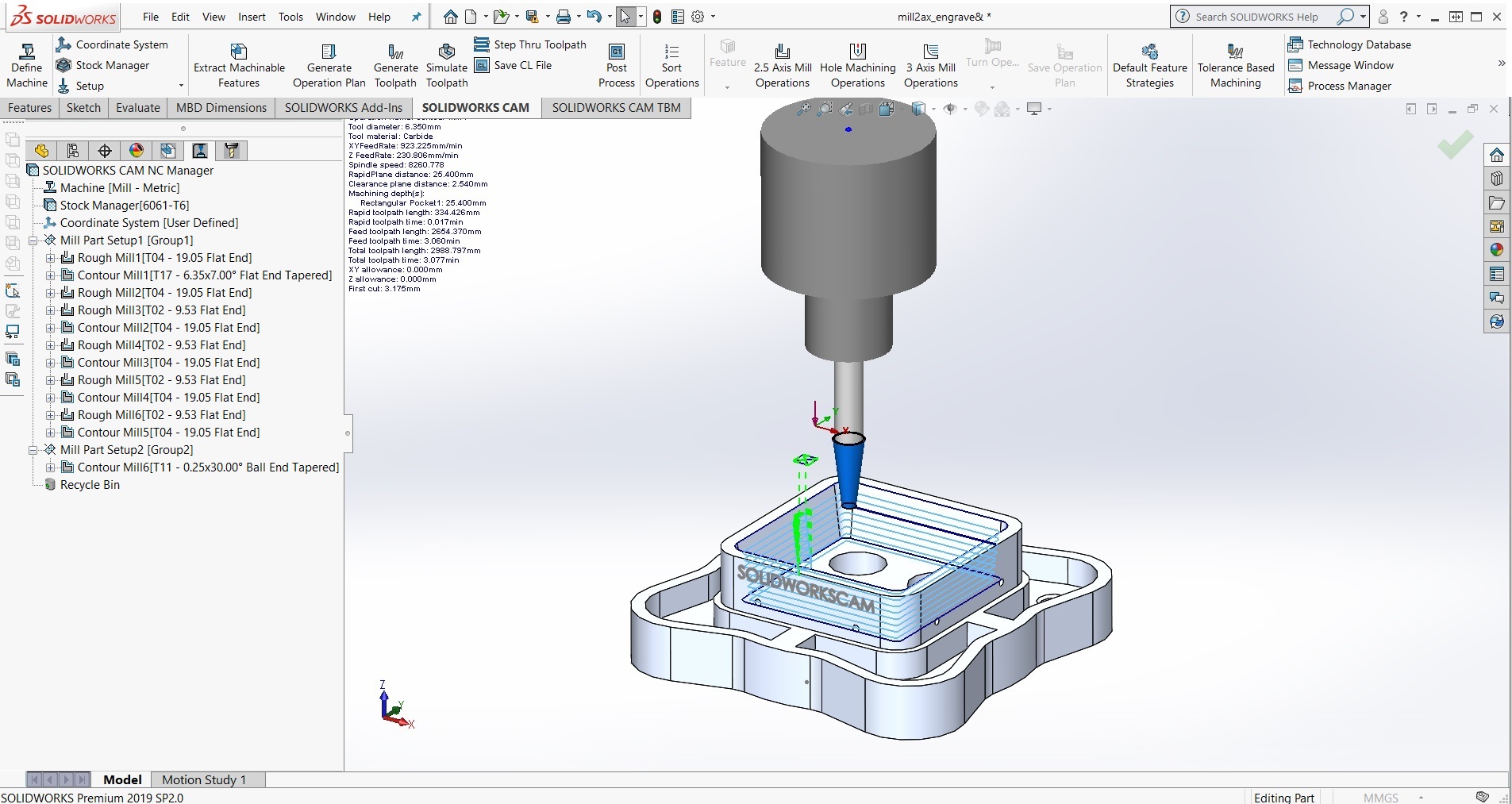This screenshot has height=804, width=1512.
Task: Open 3 Axis Mill Operations
Action: (931, 65)
